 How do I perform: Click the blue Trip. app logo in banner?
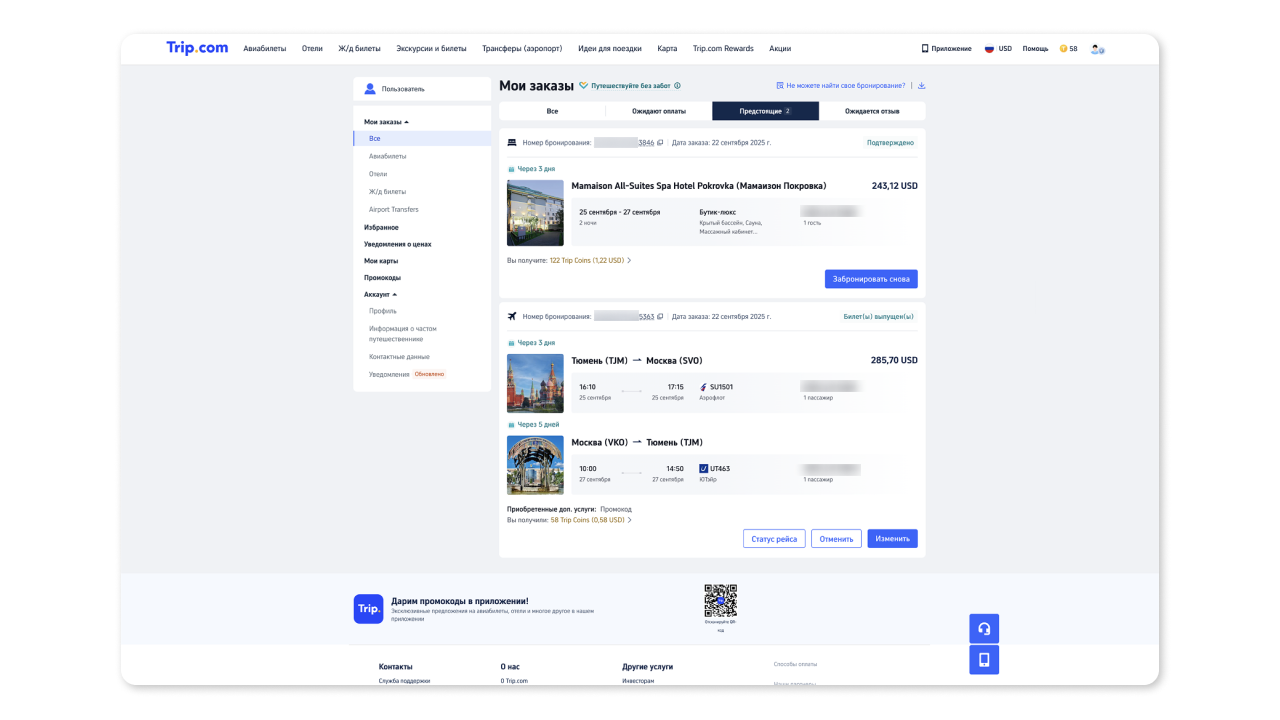pos(368,609)
